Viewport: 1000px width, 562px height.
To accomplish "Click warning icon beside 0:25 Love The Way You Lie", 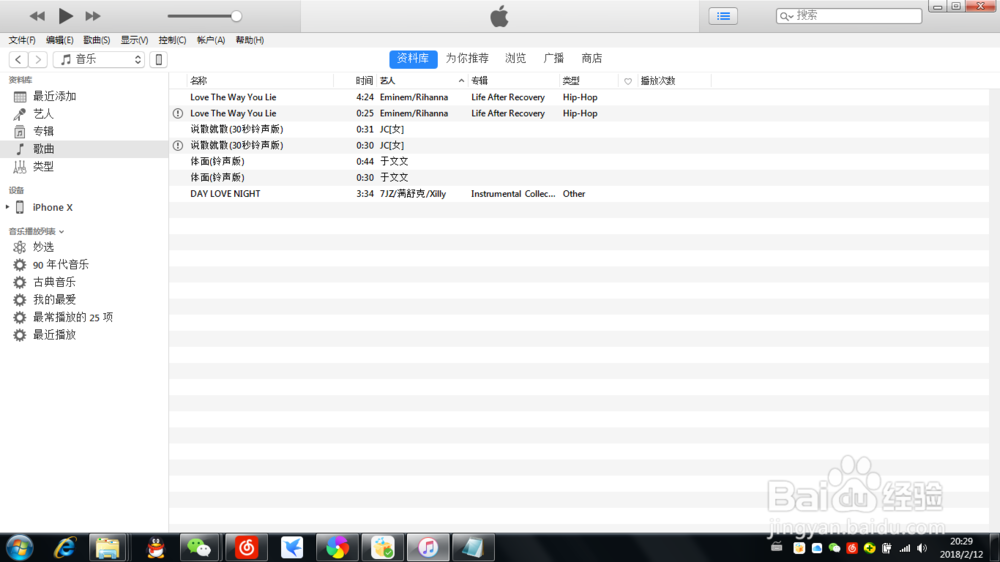I will pyautogui.click(x=178, y=114).
